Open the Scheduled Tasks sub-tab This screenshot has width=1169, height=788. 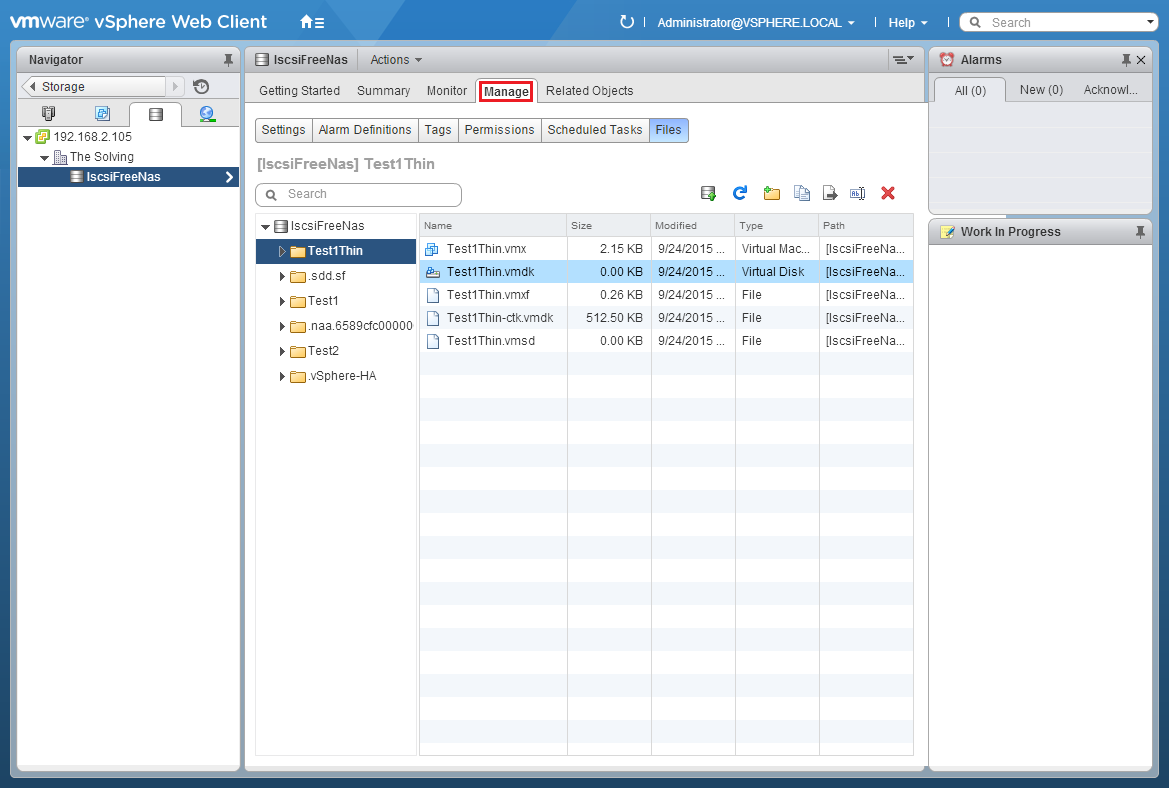click(x=594, y=130)
